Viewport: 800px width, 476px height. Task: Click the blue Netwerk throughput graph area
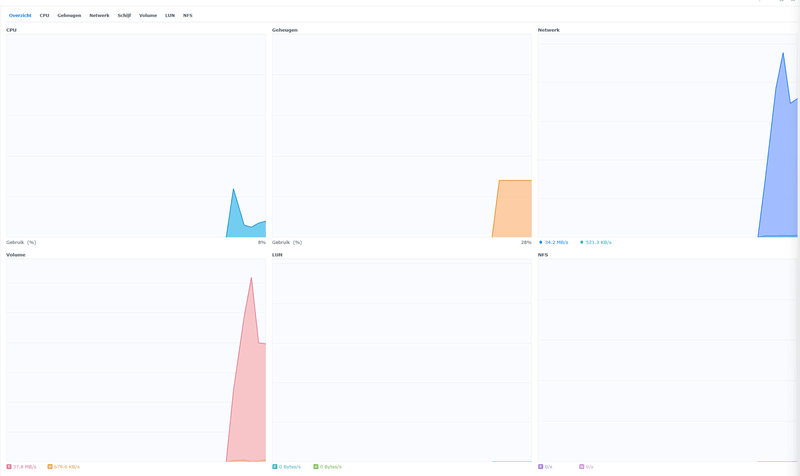780,168
